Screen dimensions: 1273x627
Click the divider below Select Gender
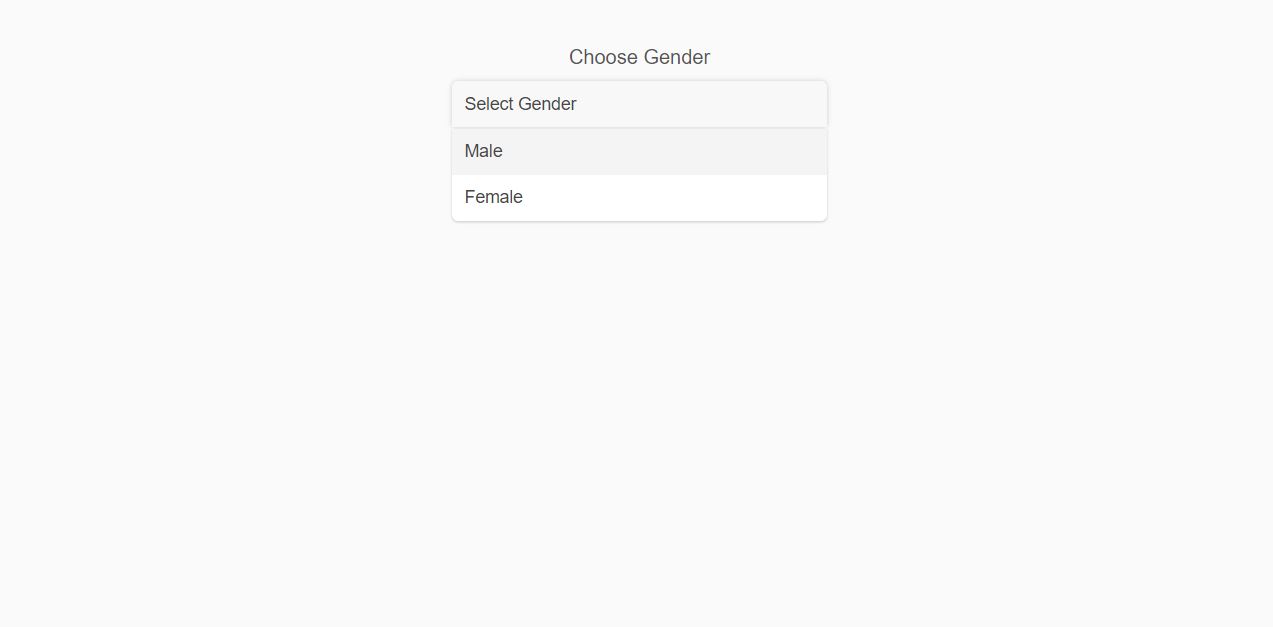(639, 128)
